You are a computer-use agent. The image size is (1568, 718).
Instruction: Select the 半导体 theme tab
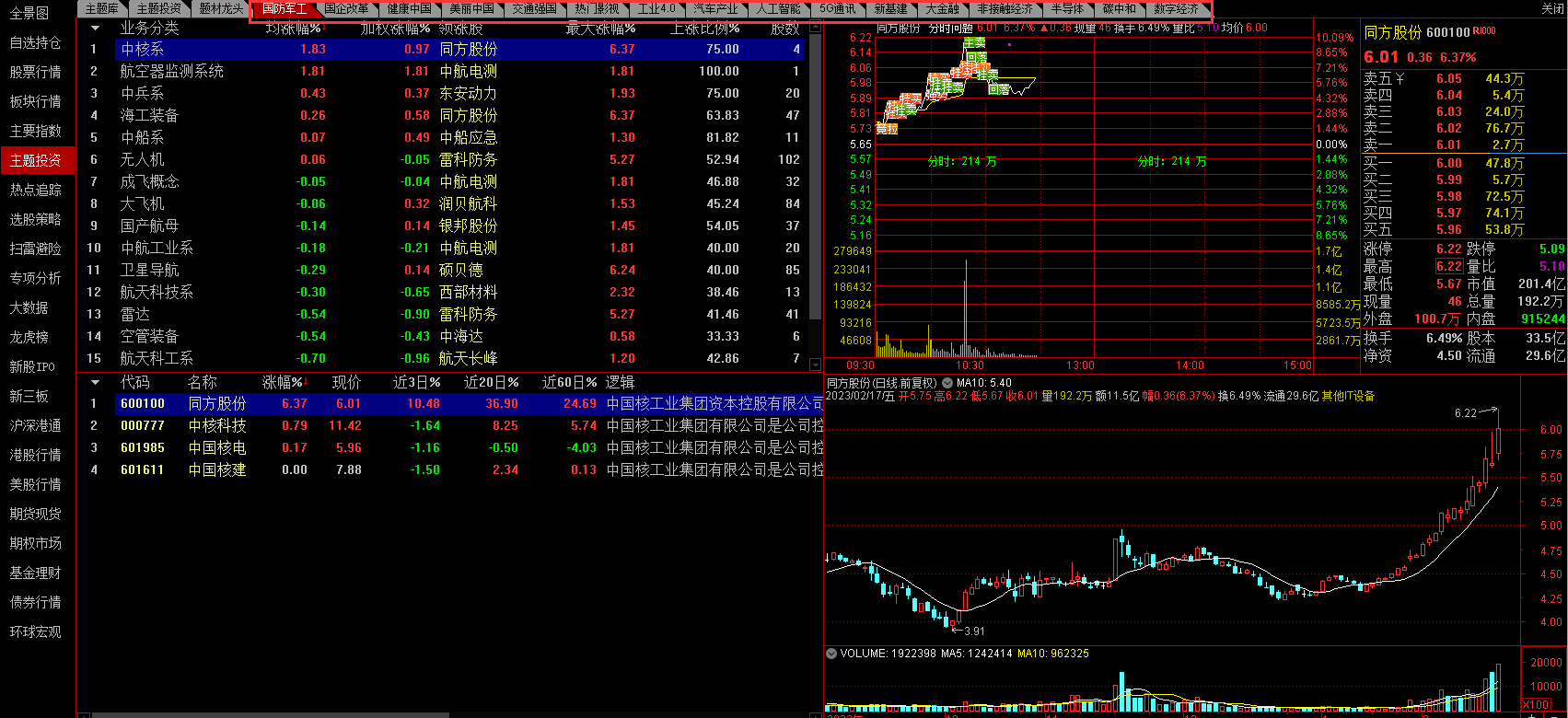pos(1067,8)
